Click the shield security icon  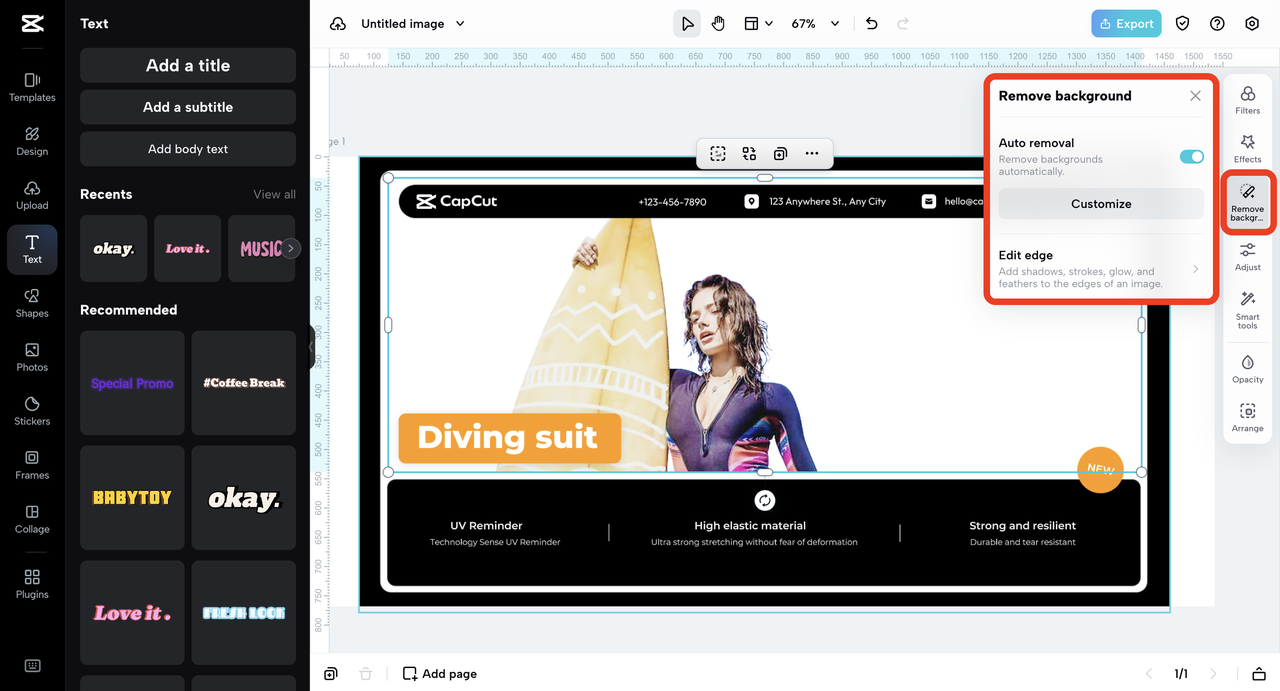[1183, 24]
